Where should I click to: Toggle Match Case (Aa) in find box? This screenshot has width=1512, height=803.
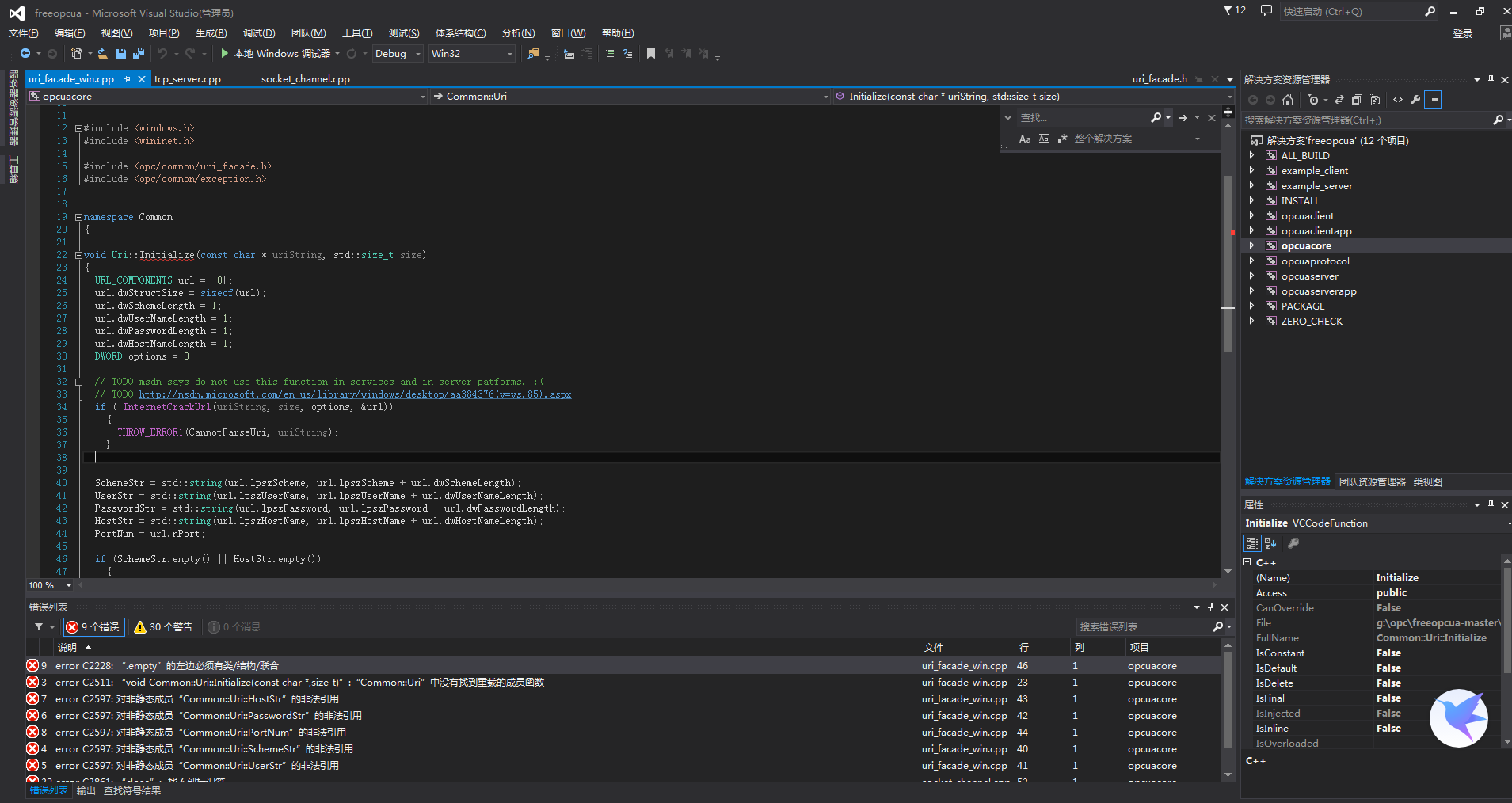[x=1025, y=139]
